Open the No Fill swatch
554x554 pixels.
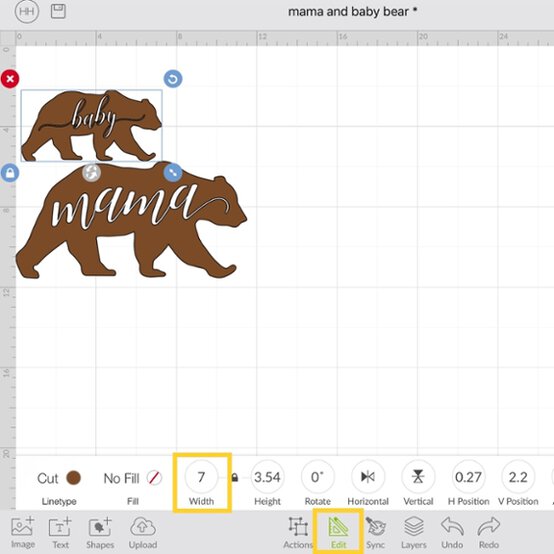click(154, 478)
